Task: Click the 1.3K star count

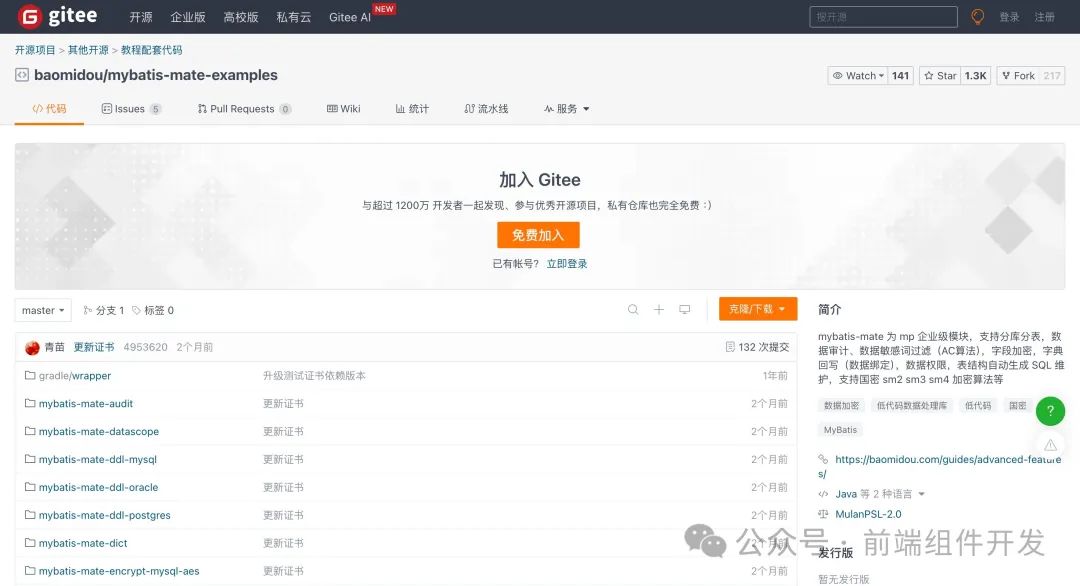Action: [975, 76]
